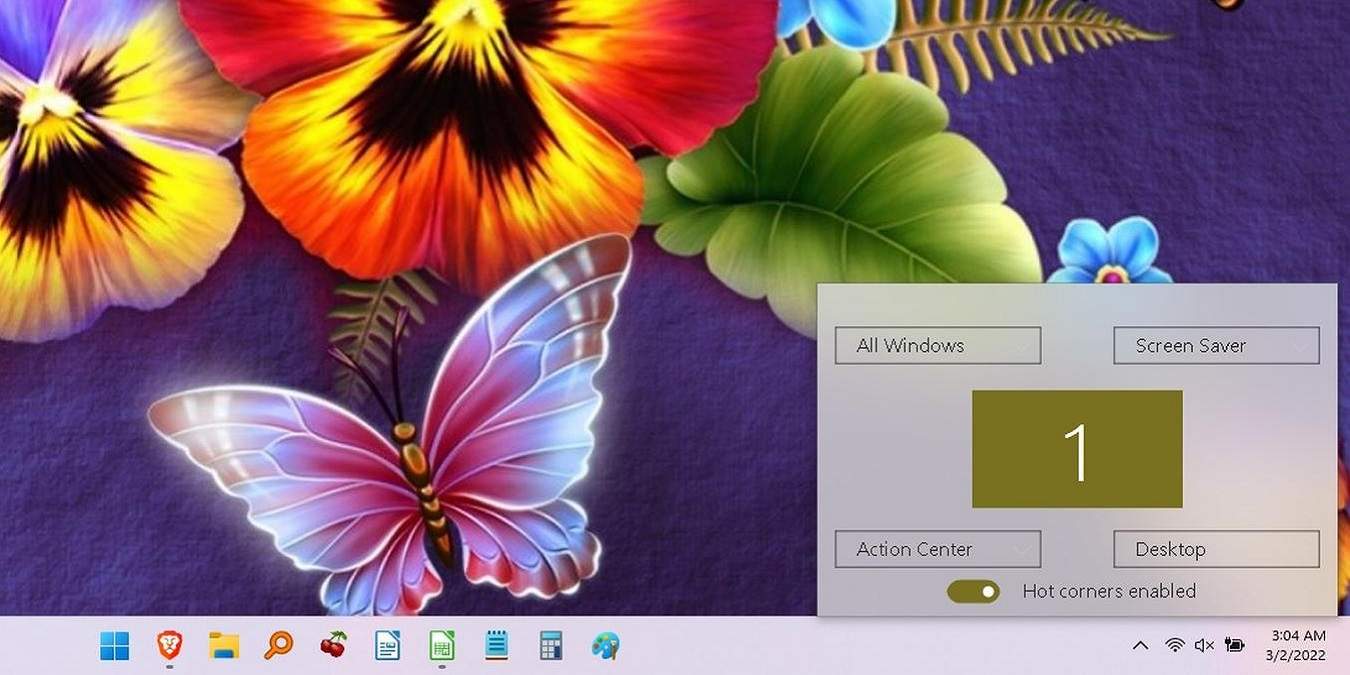Unmute the system volume
The height and width of the screenshot is (675, 1350).
coord(1204,645)
